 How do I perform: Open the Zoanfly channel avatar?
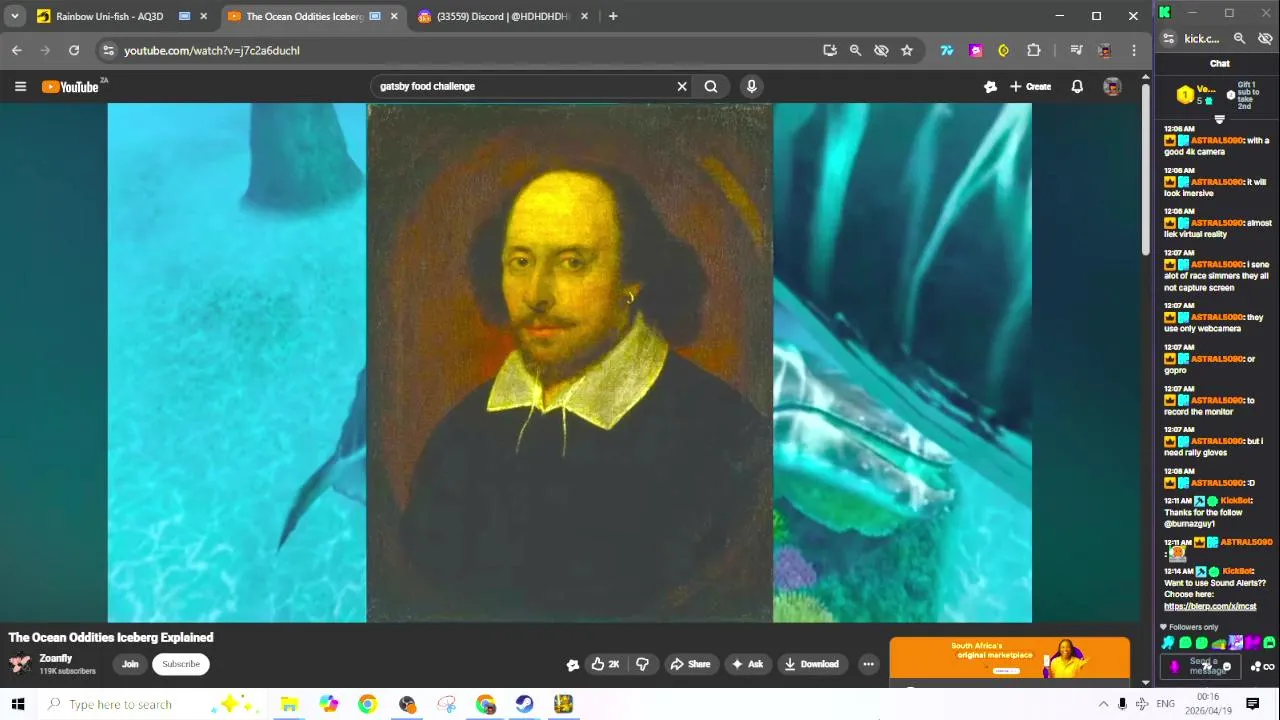[20, 664]
